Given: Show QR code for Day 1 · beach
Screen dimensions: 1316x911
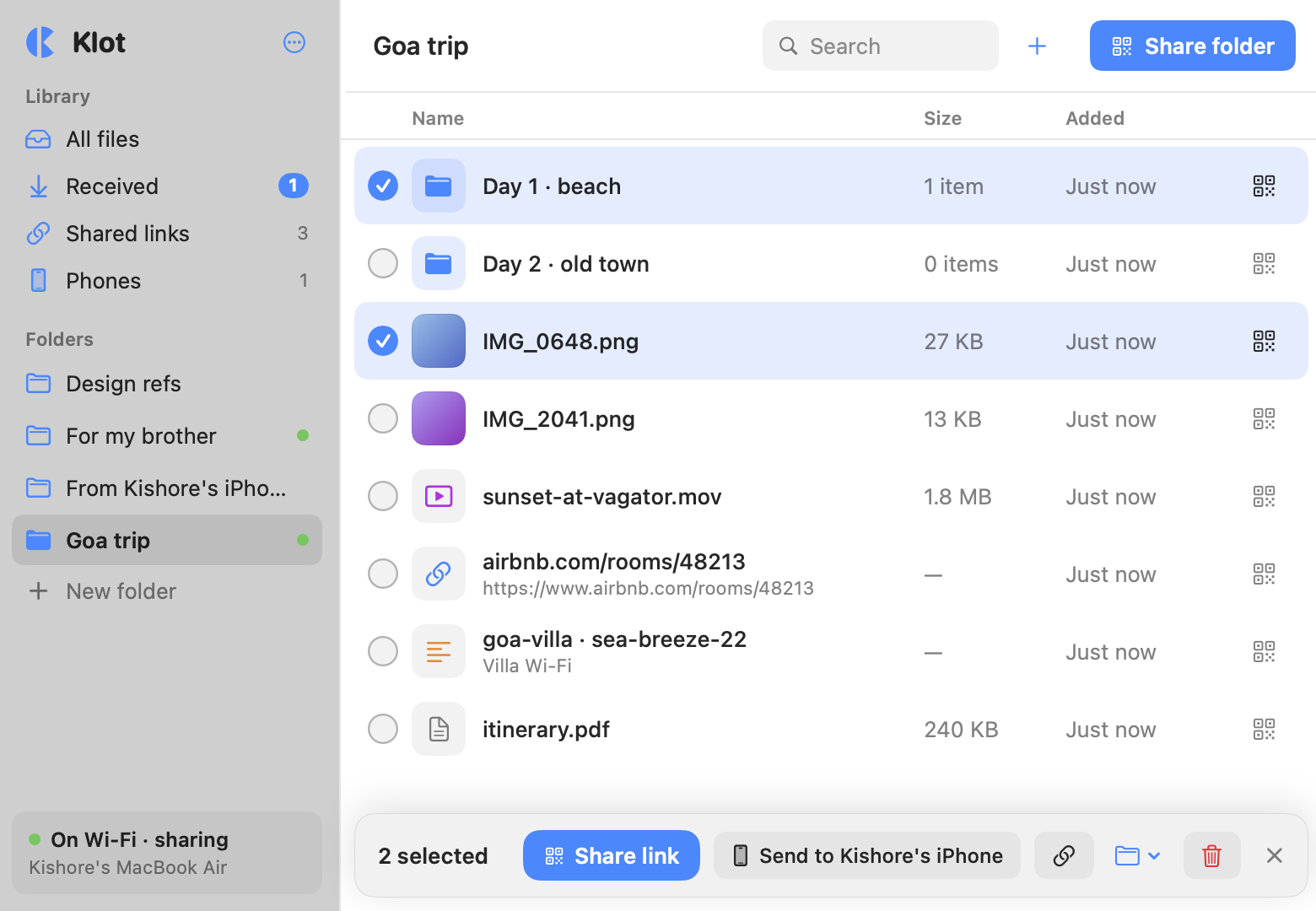Looking at the screenshot, I should pos(1264,186).
